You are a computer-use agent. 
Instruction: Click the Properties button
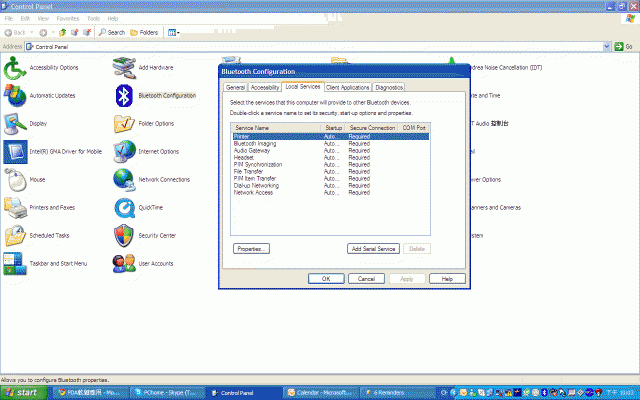251,249
